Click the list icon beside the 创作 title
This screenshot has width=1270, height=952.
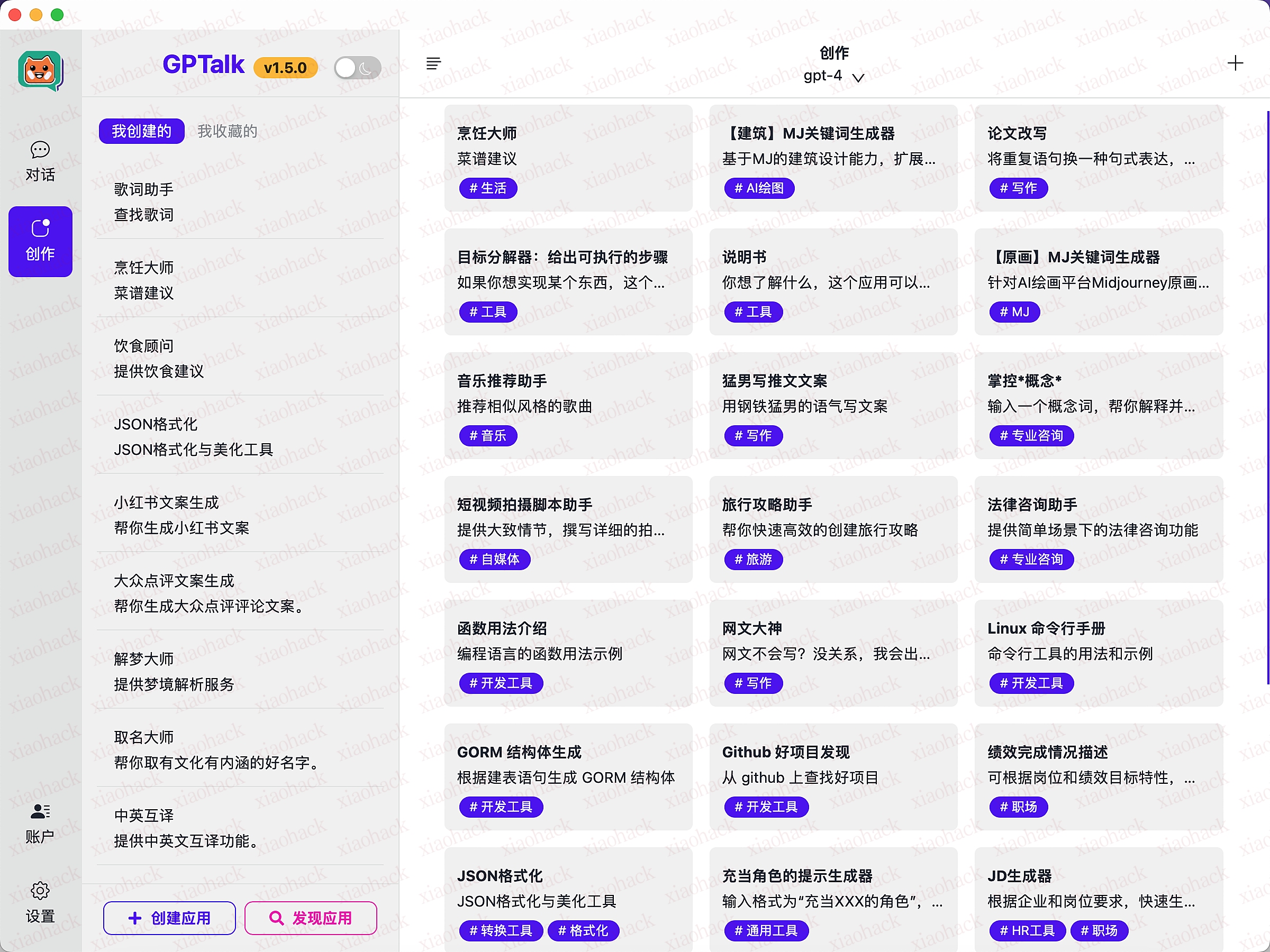click(433, 63)
